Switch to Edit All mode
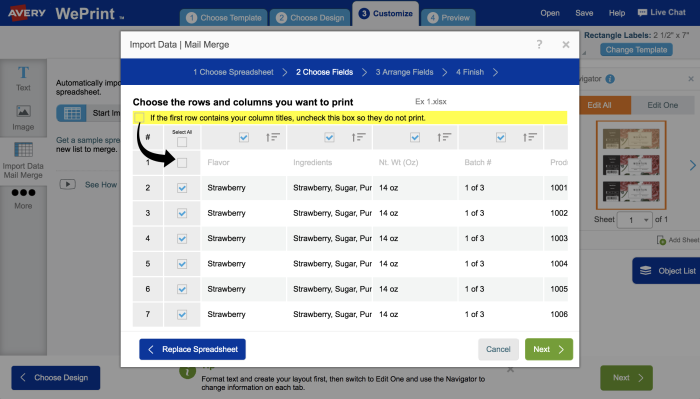The width and height of the screenshot is (700, 399). coord(605,105)
